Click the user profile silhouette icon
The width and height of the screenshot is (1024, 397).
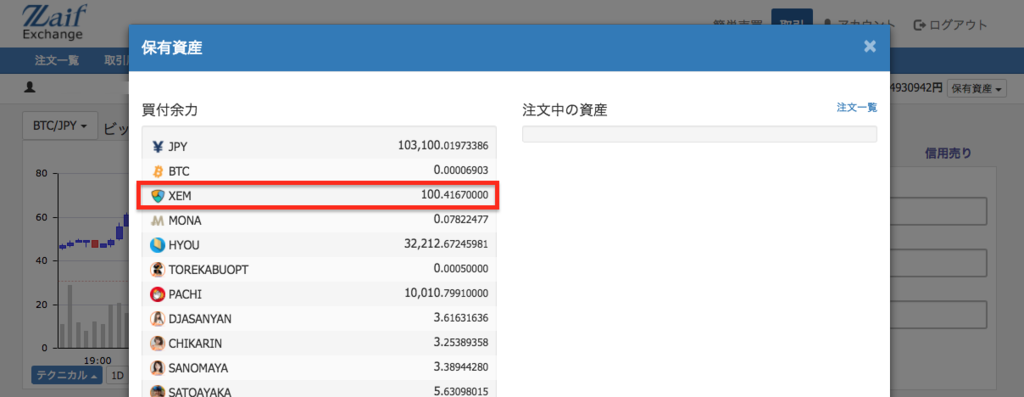click(x=29, y=87)
